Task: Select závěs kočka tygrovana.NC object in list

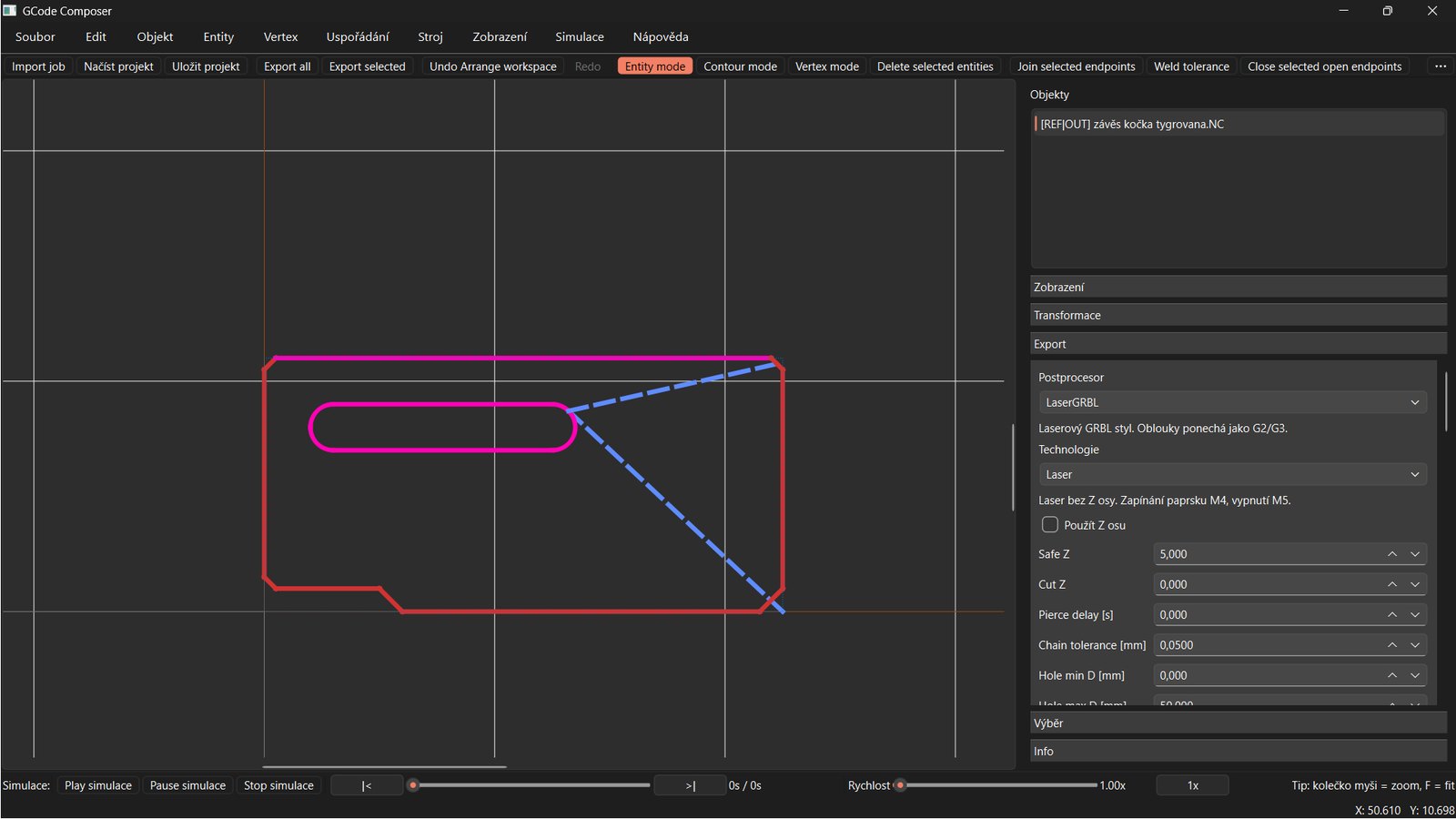Action: pyautogui.click(x=1132, y=125)
